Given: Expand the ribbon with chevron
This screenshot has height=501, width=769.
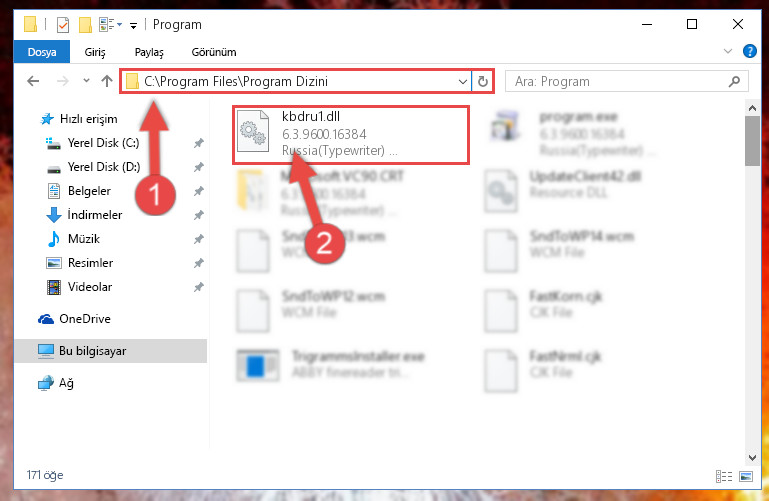Looking at the screenshot, I should tap(728, 51).
